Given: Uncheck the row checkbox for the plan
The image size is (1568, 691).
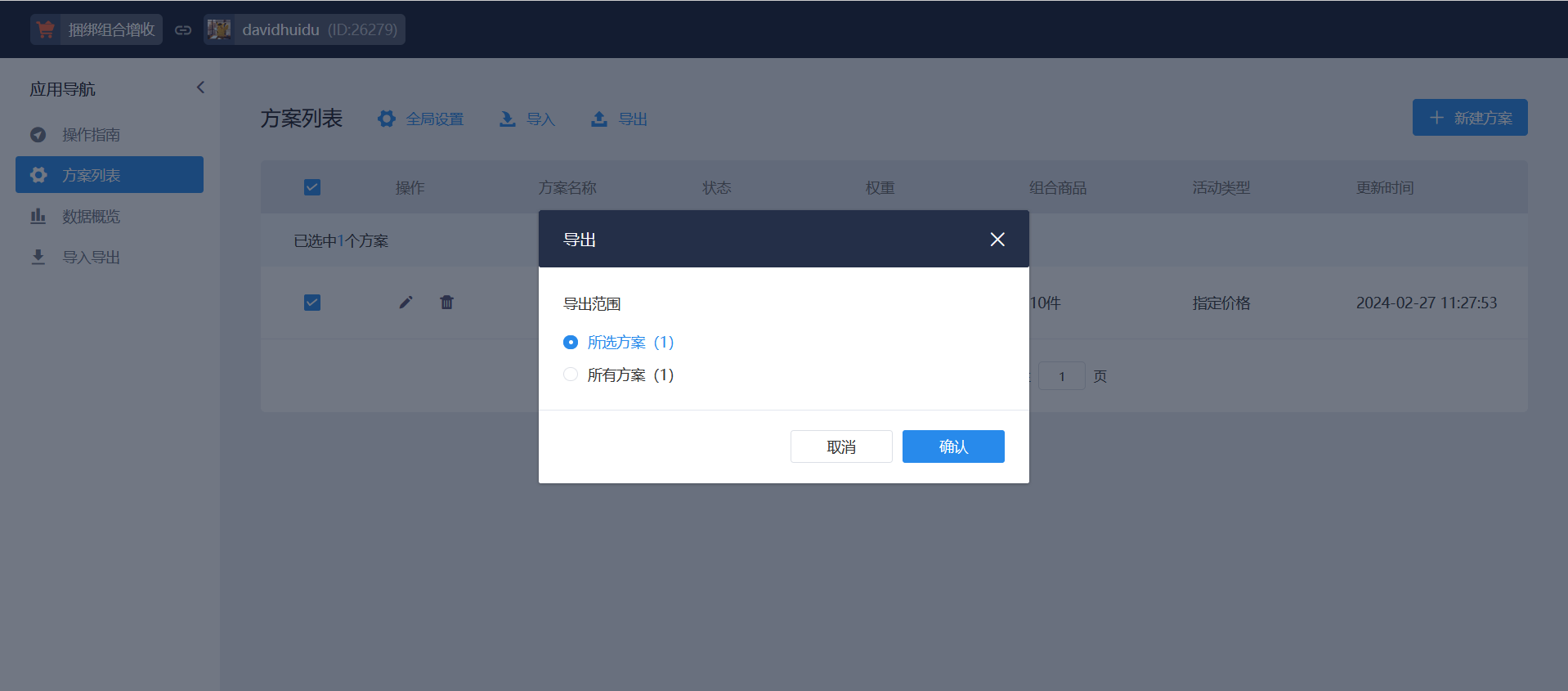Looking at the screenshot, I should [x=312, y=303].
